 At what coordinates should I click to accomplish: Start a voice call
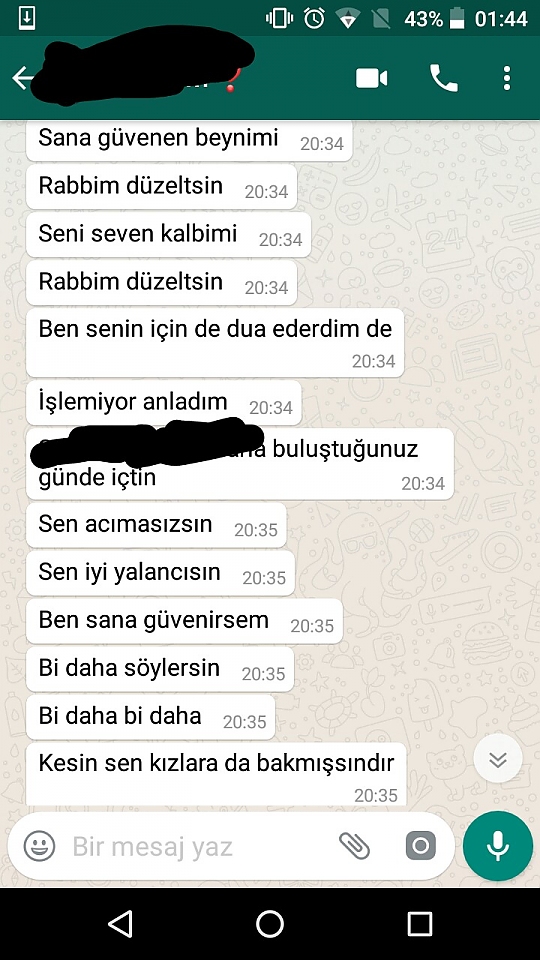coord(444,78)
